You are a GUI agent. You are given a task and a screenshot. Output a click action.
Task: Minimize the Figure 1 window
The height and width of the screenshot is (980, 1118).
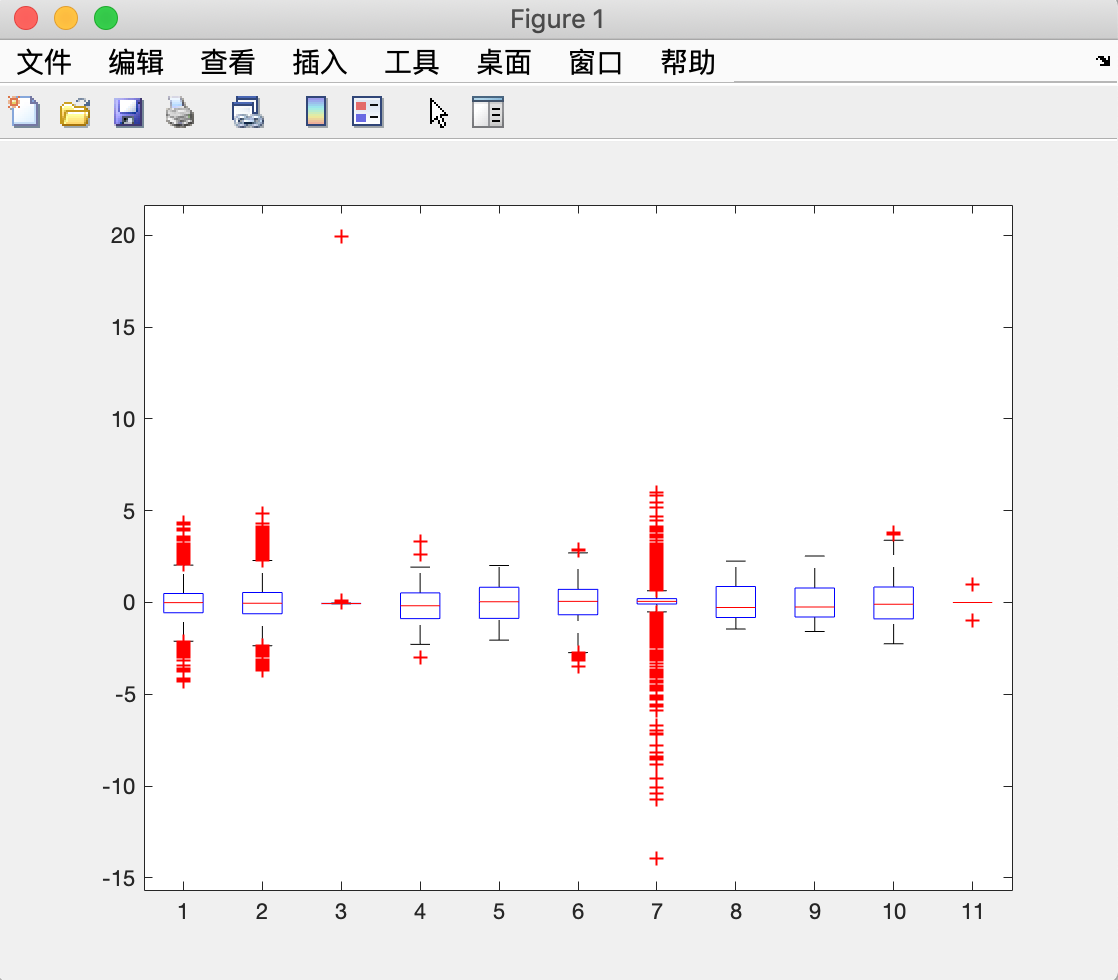tap(66, 18)
